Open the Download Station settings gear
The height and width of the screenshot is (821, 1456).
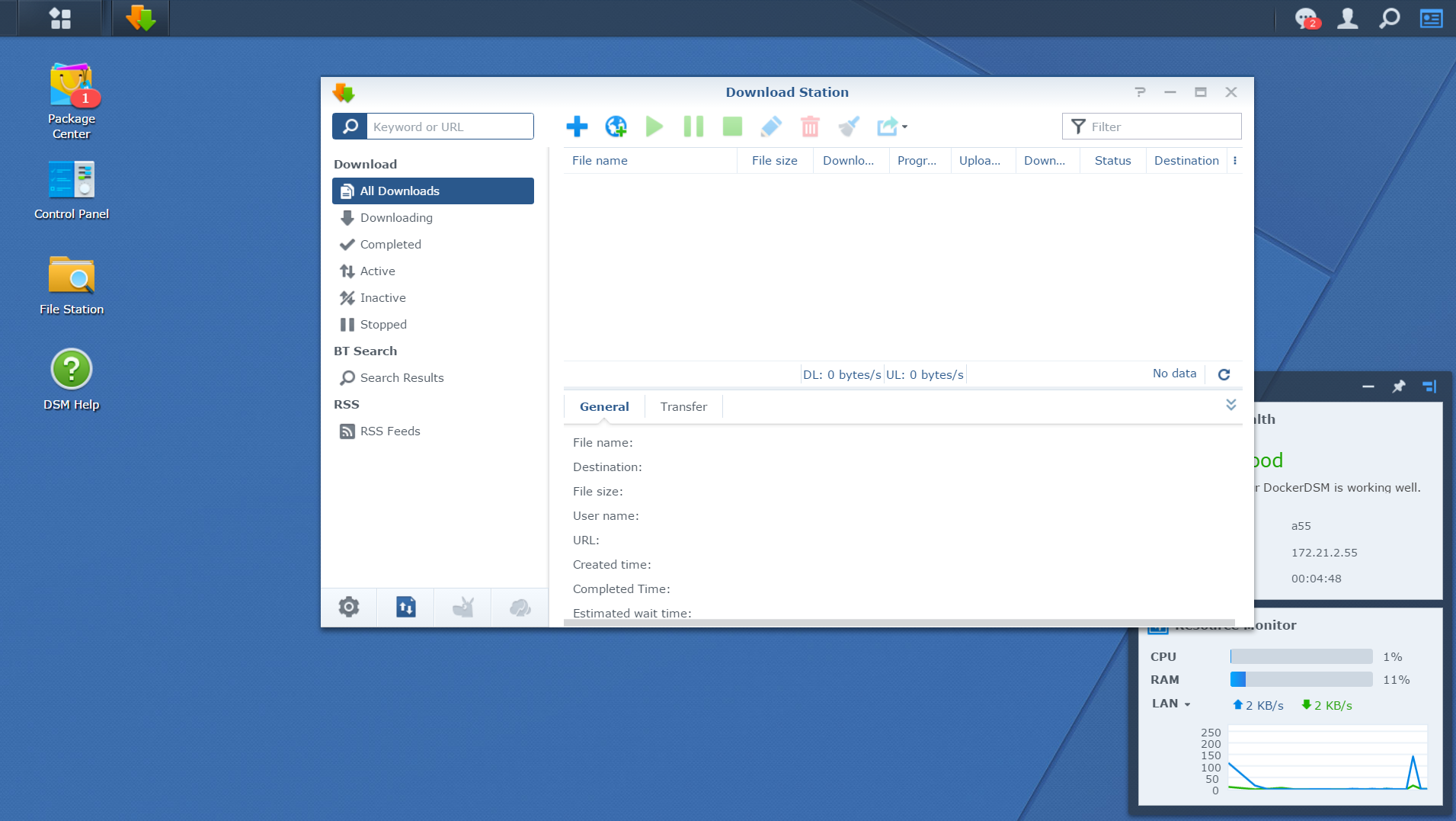(x=349, y=608)
